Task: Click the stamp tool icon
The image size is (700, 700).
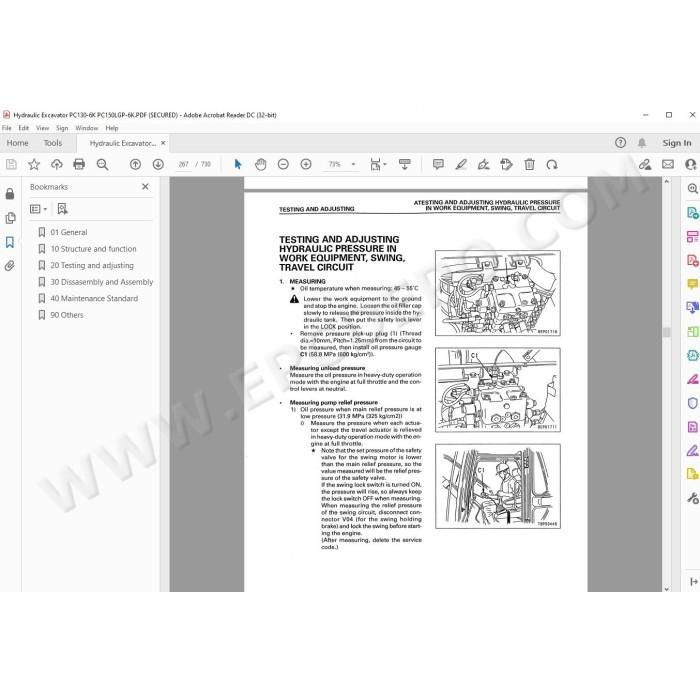Action: point(506,165)
